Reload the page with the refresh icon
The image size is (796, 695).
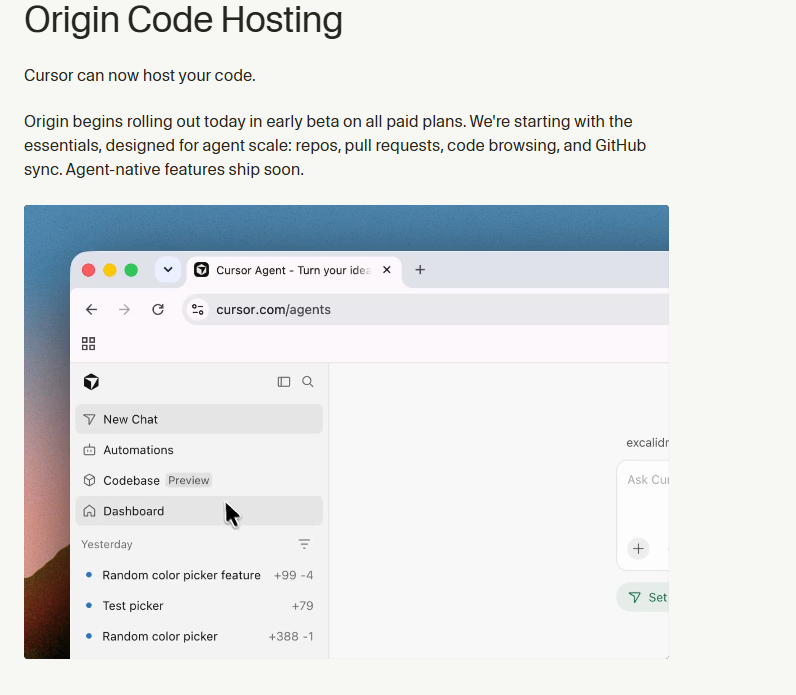(x=158, y=310)
